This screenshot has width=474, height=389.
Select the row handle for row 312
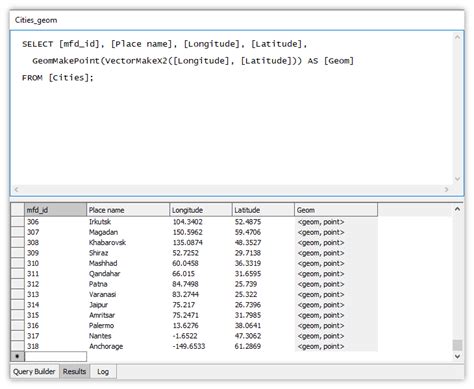[x=17, y=284]
